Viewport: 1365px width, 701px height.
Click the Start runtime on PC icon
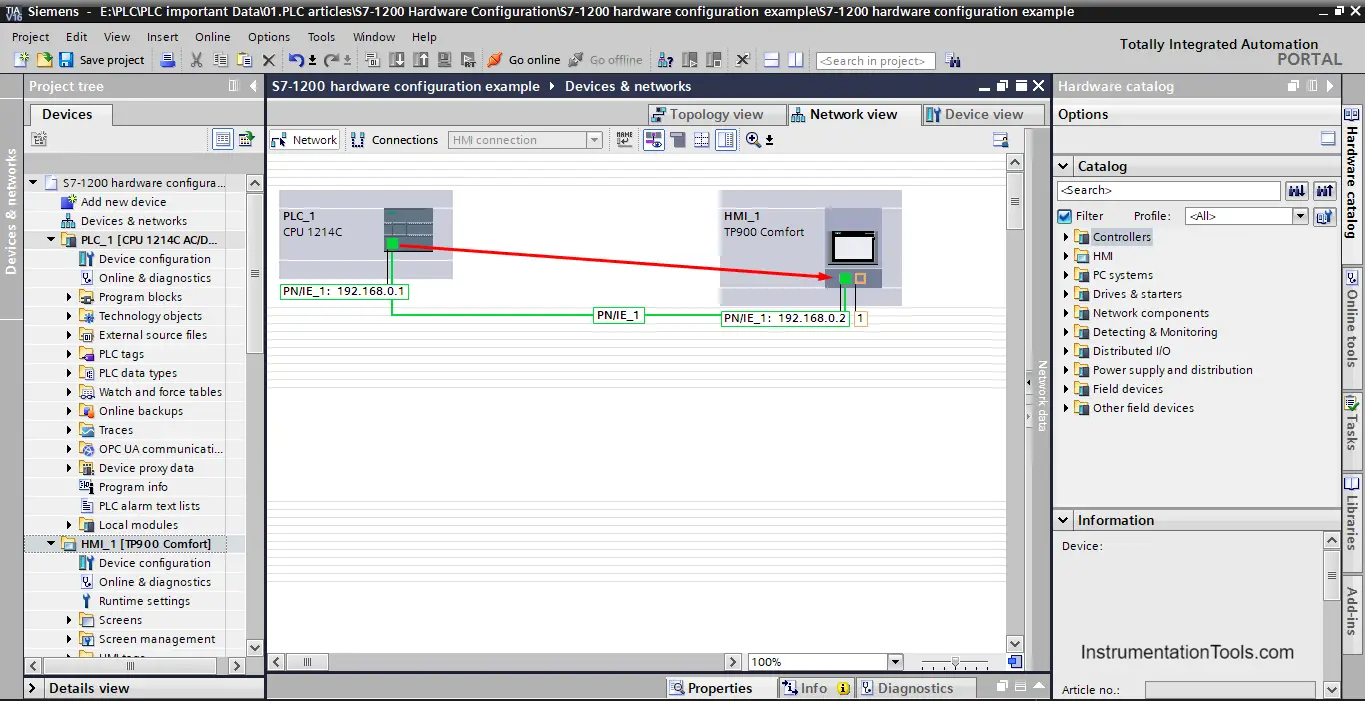[466, 60]
